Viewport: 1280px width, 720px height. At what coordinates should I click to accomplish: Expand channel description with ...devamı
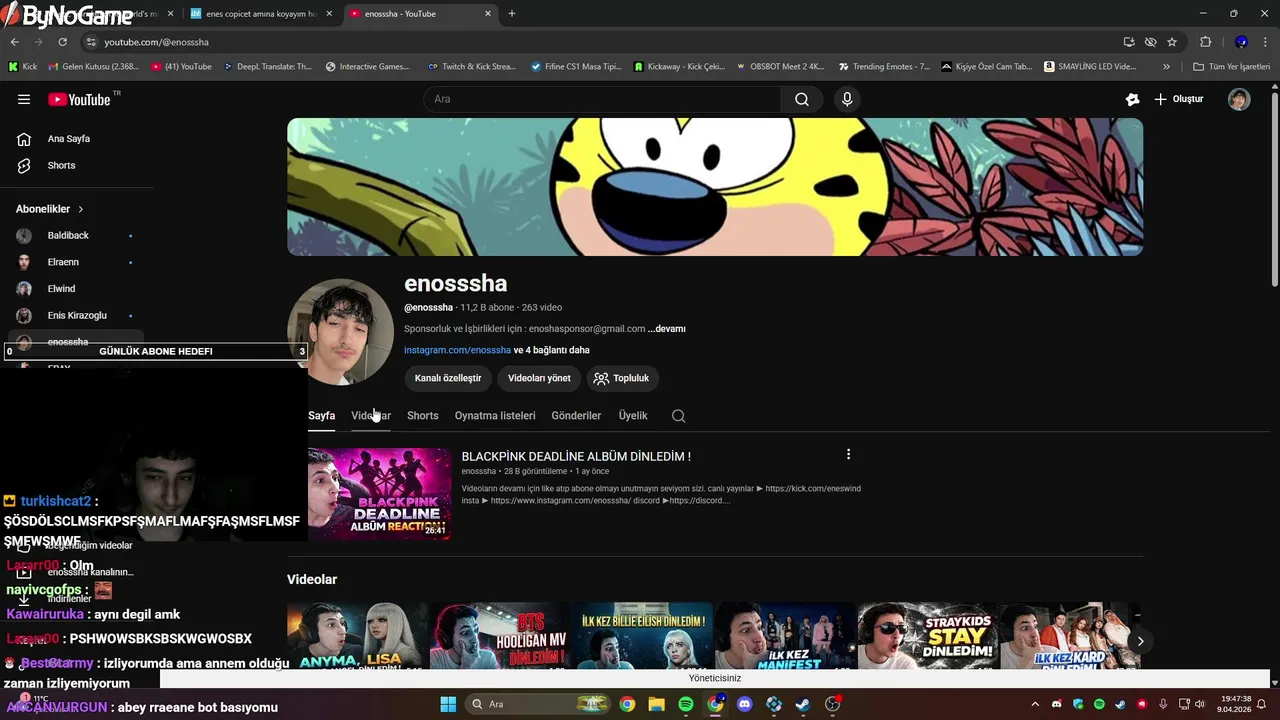(x=667, y=328)
